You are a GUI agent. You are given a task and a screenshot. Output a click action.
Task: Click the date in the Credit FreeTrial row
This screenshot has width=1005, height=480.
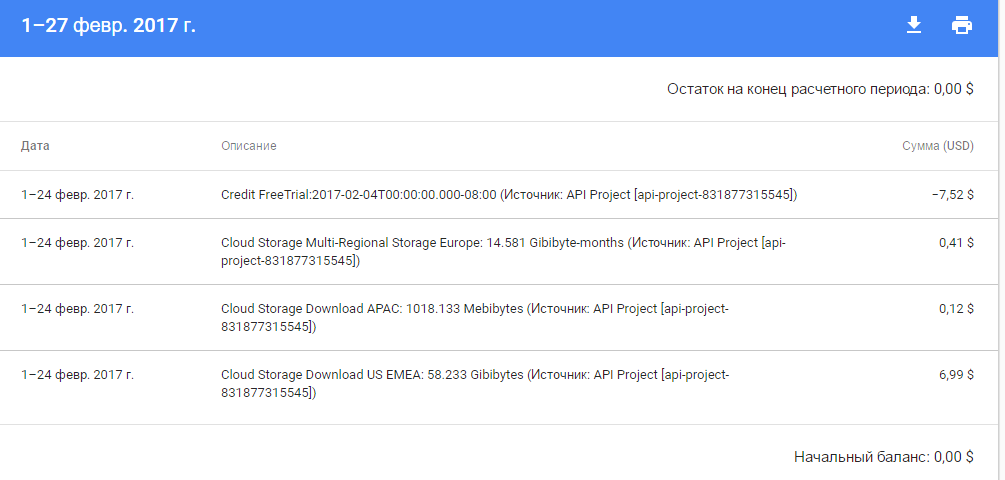coord(77,195)
